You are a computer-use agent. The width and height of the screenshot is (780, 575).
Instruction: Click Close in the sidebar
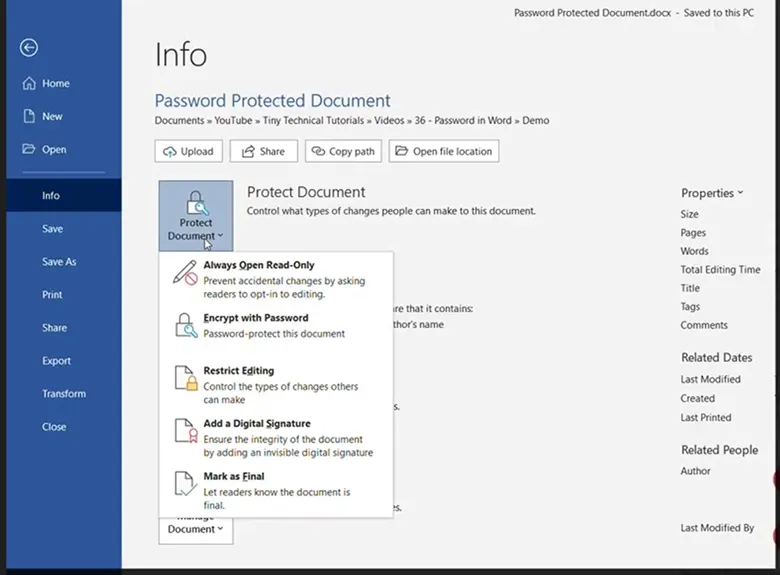coord(64,427)
